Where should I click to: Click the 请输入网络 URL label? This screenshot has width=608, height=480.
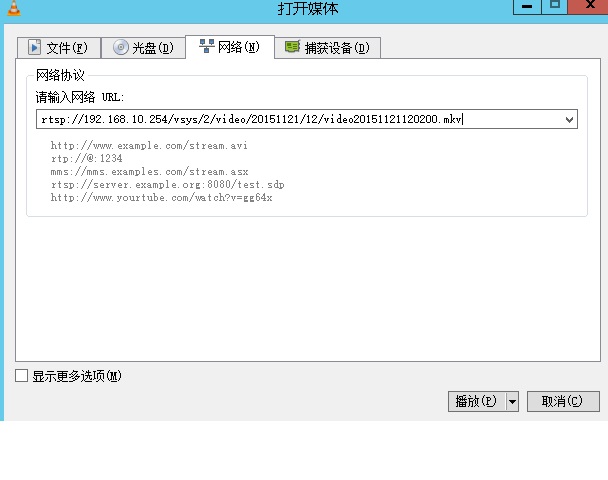[80, 97]
